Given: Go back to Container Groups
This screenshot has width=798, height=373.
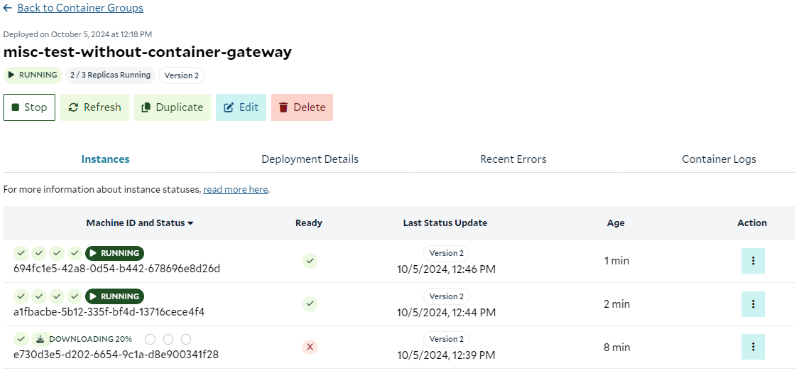Looking at the screenshot, I should [80, 8].
